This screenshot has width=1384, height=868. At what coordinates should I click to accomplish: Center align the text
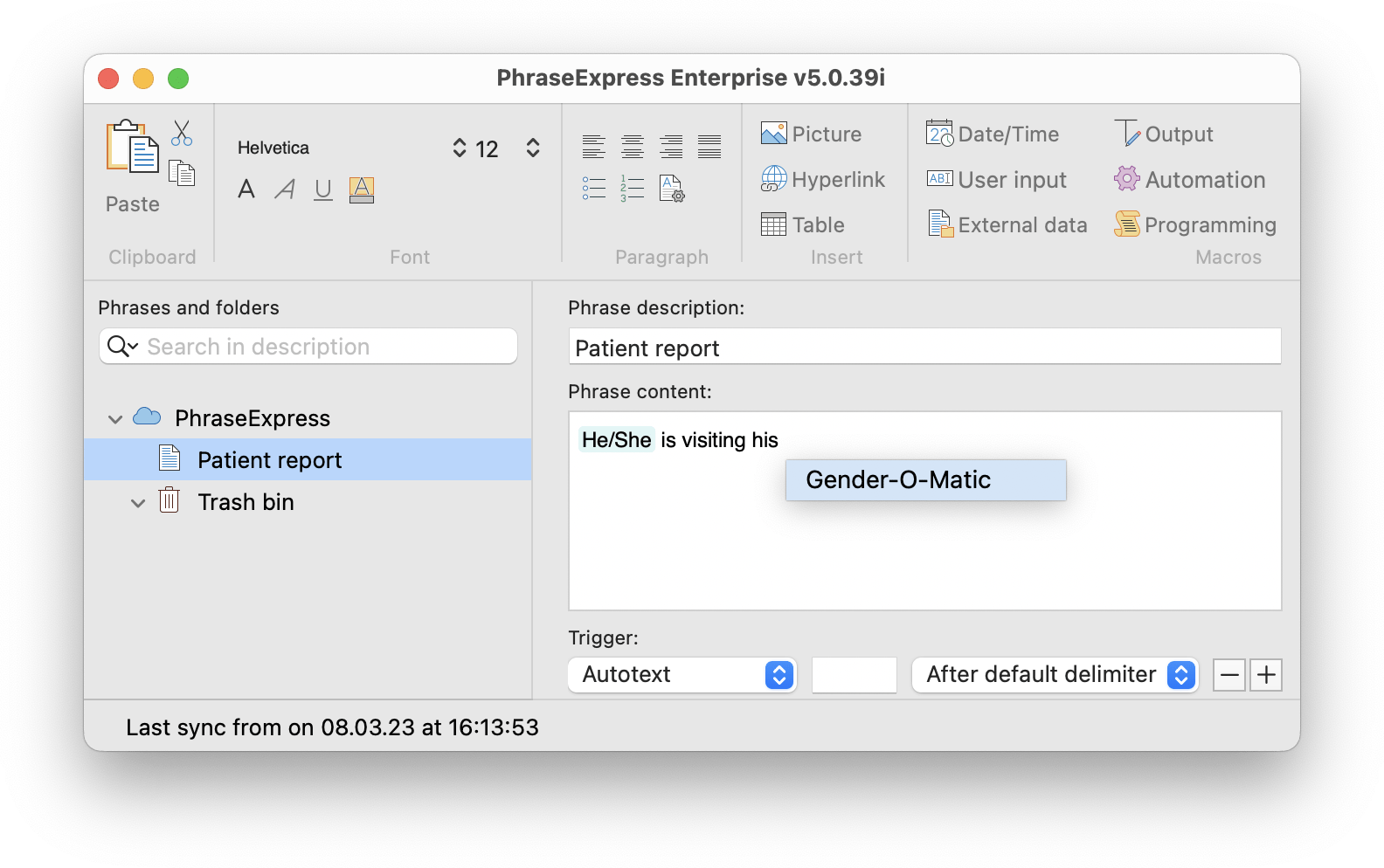click(633, 147)
